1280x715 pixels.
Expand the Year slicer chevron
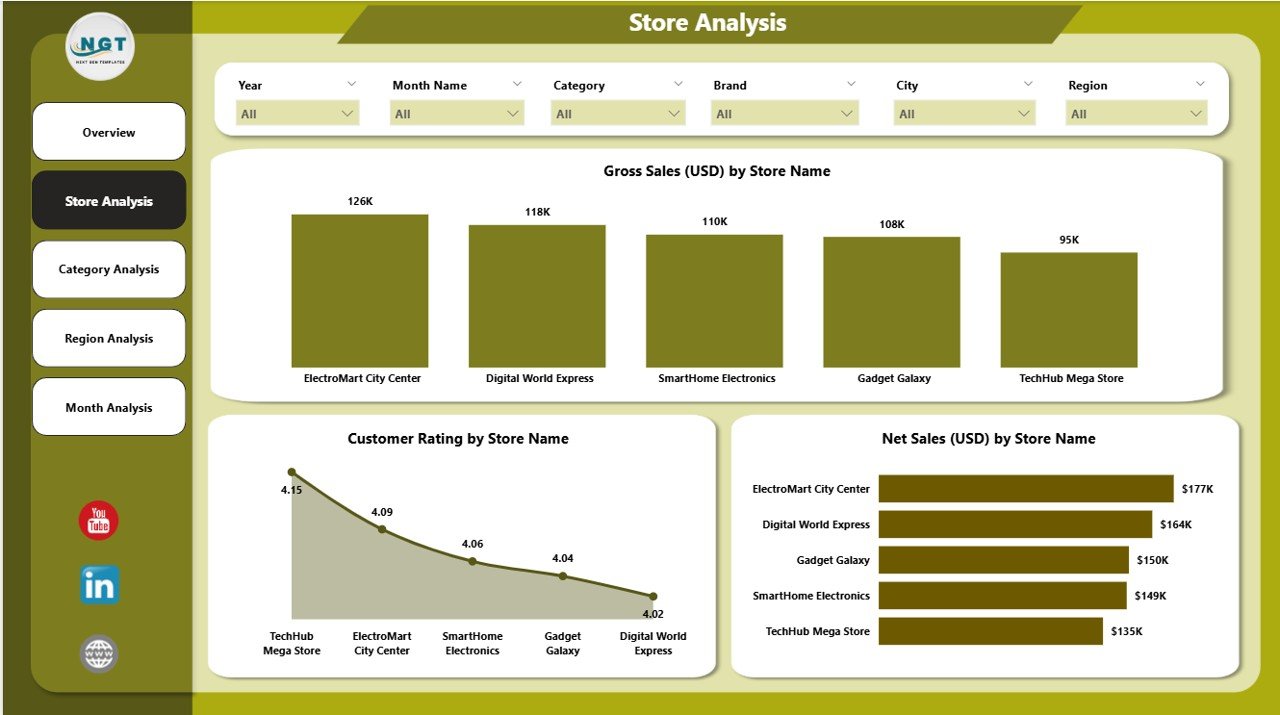pyautogui.click(x=351, y=85)
